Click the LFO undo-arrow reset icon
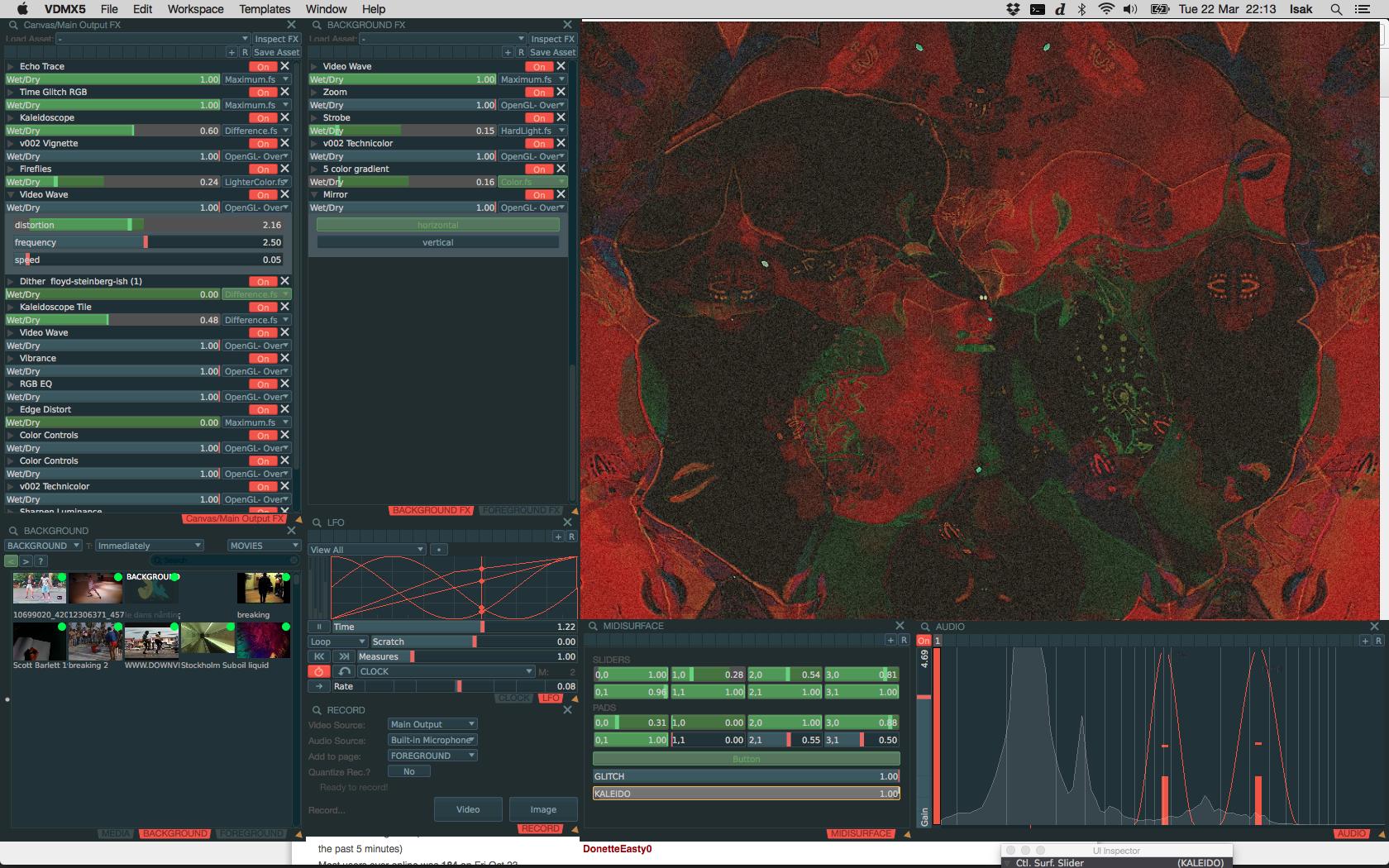The width and height of the screenshot is (1389, 868). click(345, 671)
